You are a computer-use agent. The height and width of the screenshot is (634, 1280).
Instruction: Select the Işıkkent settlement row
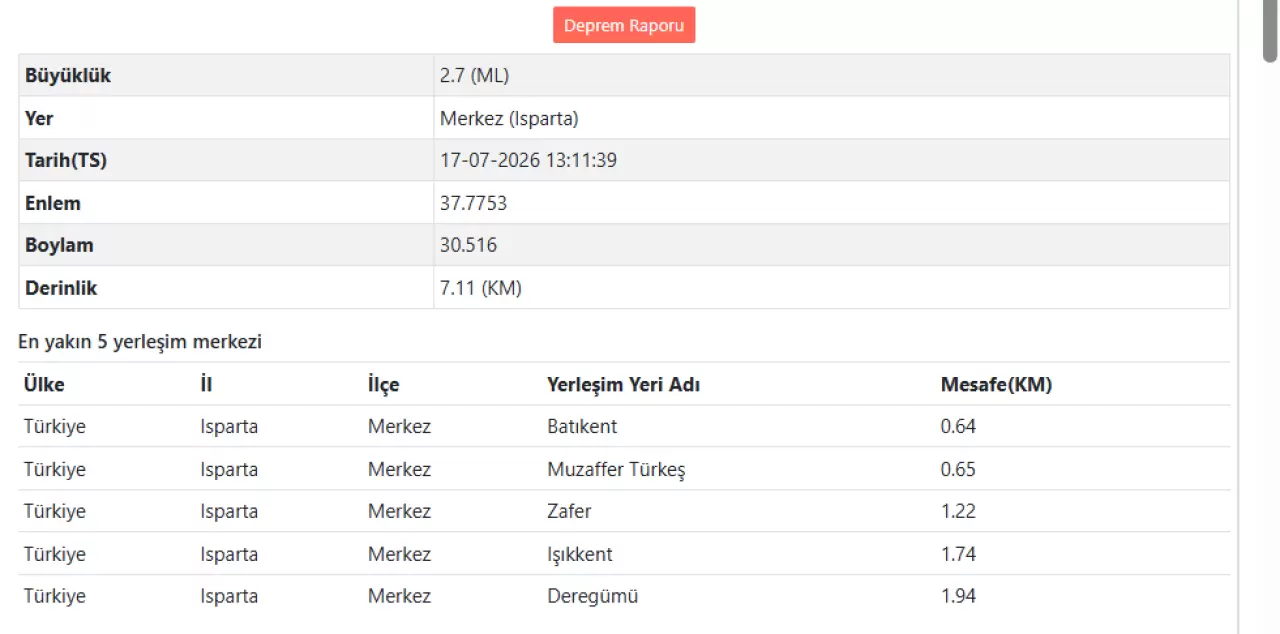pos(624,553)
